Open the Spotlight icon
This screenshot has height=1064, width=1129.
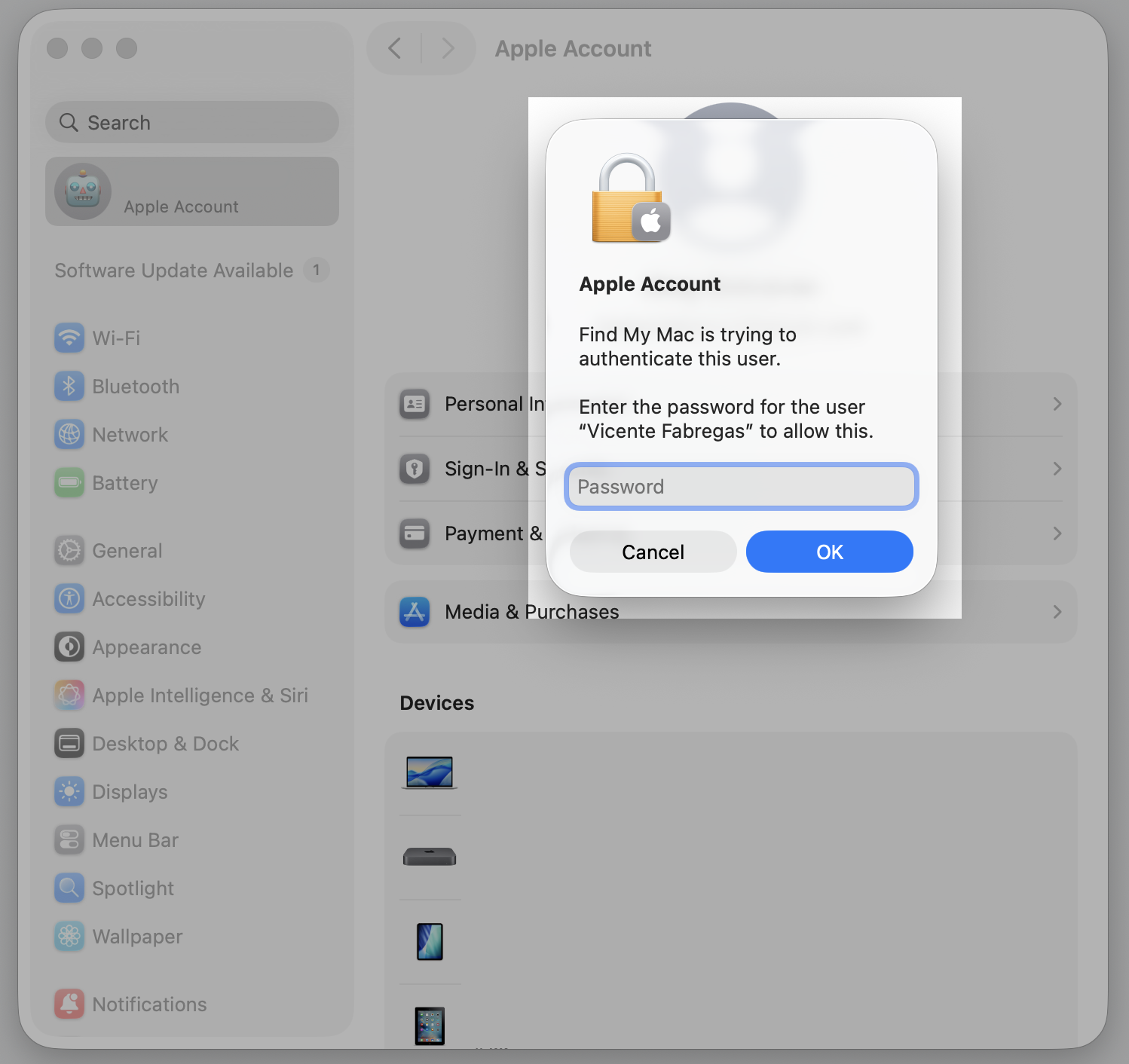[69, 888]
